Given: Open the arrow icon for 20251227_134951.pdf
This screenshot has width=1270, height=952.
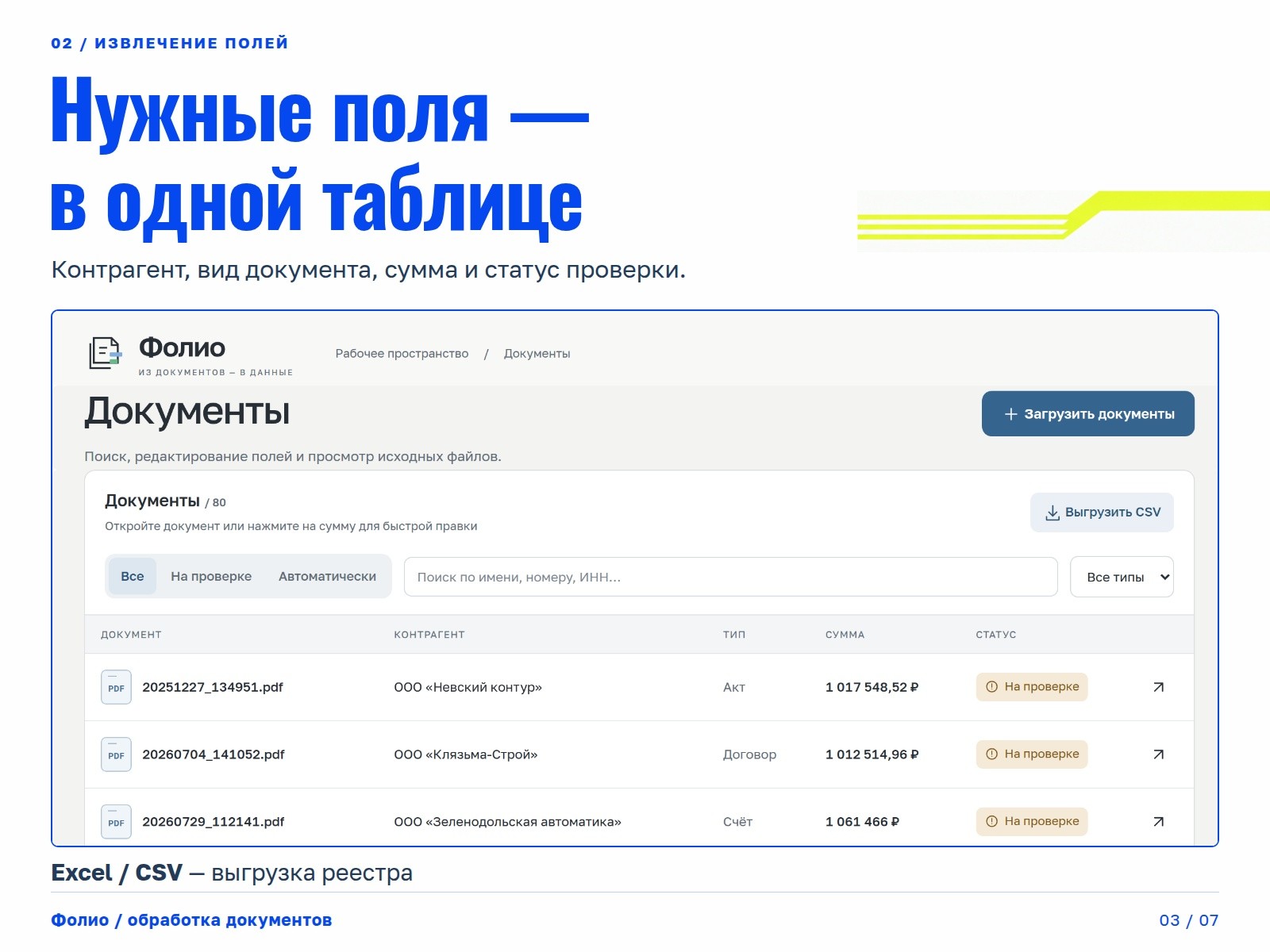Looking at the screenshot, I should [1158, 687].
